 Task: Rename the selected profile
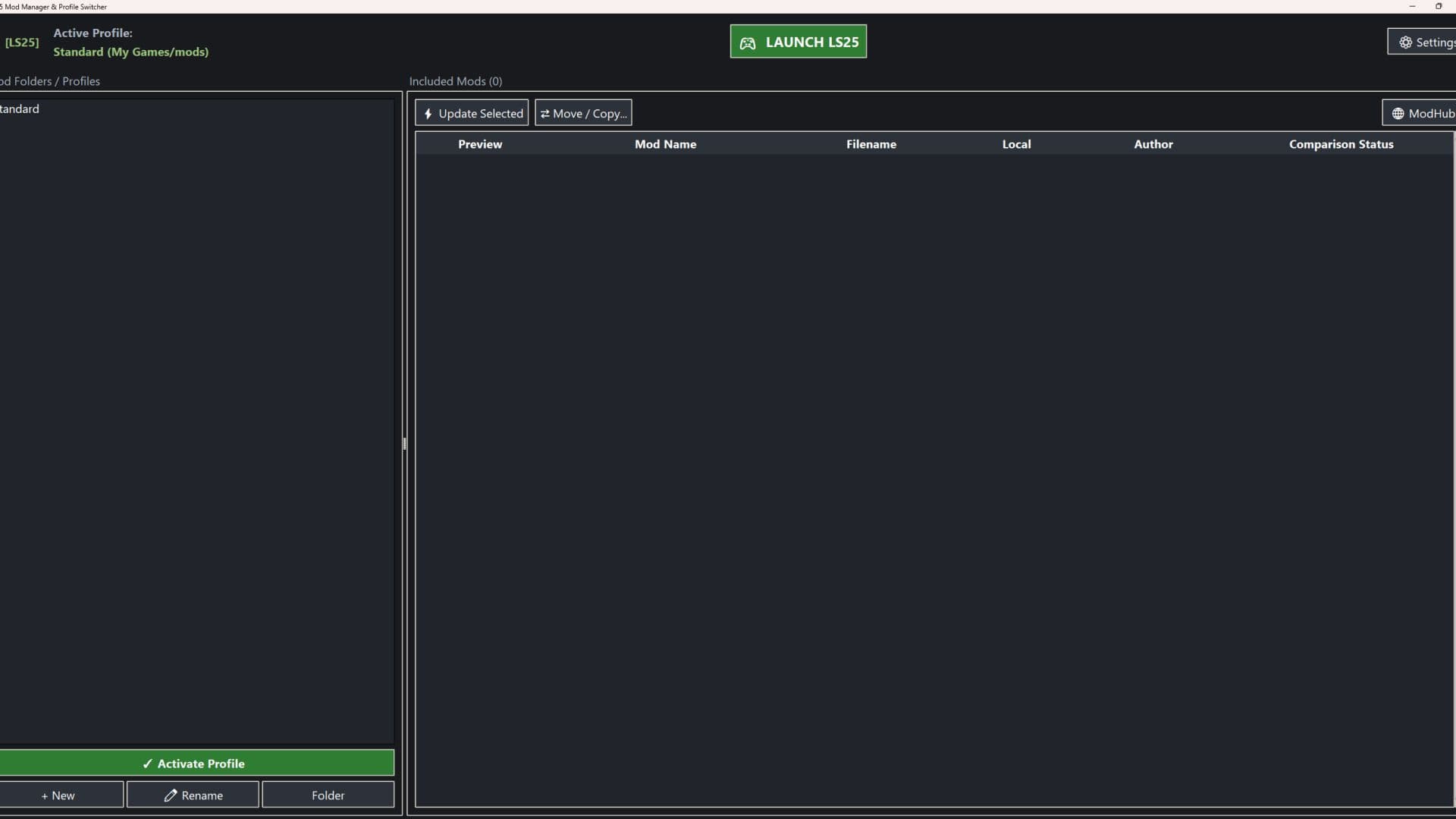tap(193, 795)
